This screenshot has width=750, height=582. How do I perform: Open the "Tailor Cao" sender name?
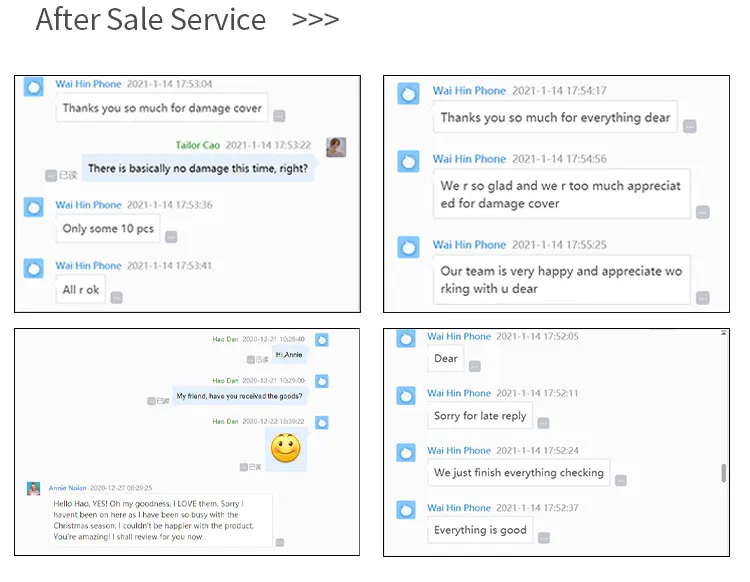198,145
